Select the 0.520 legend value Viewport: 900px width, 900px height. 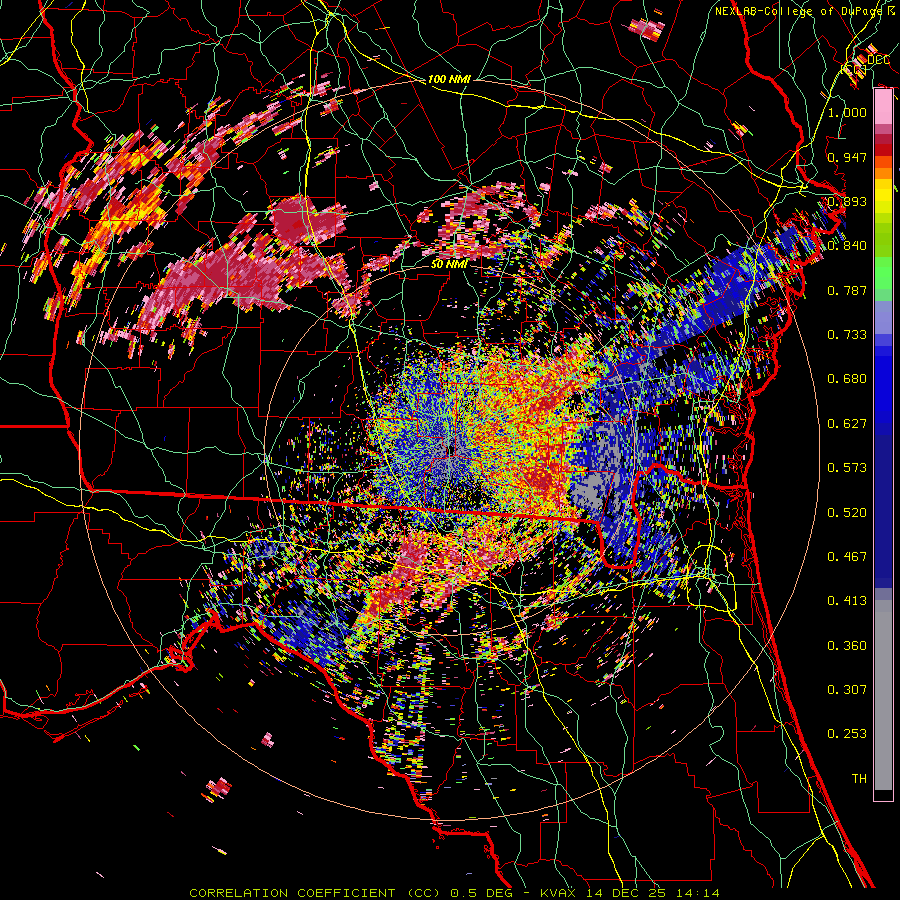click(x=847, y=513)
